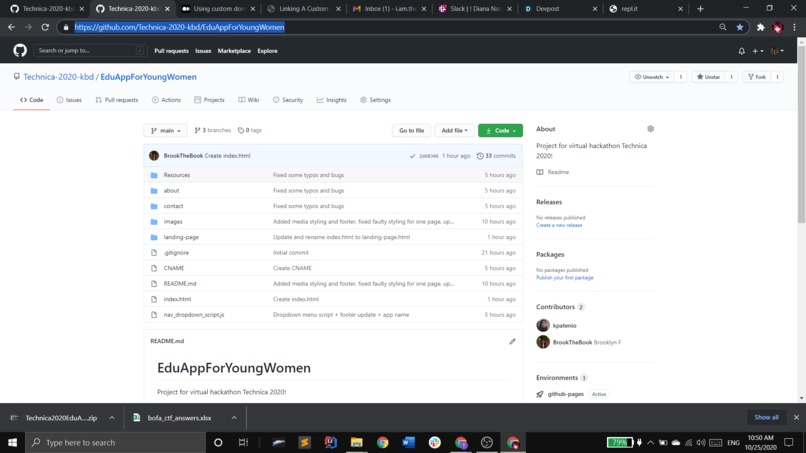Fork the repository
The height and width of the screenshot is (453, 806).
757,77
